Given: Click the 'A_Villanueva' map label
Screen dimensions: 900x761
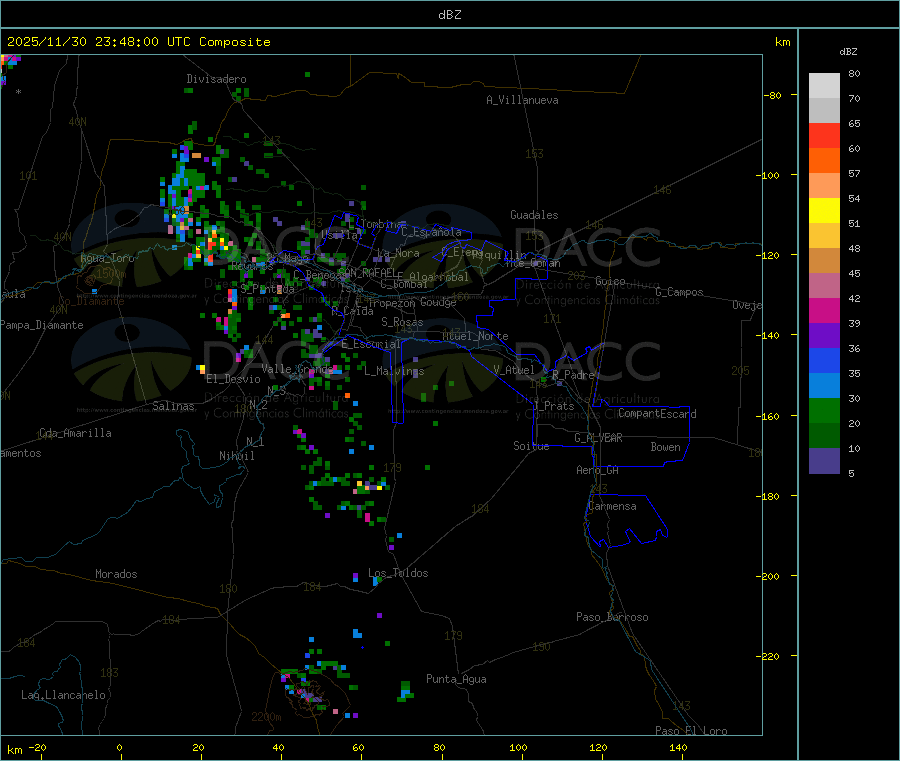Looking at the screenshot, I should pyautogui.click(x=522, y=100).
